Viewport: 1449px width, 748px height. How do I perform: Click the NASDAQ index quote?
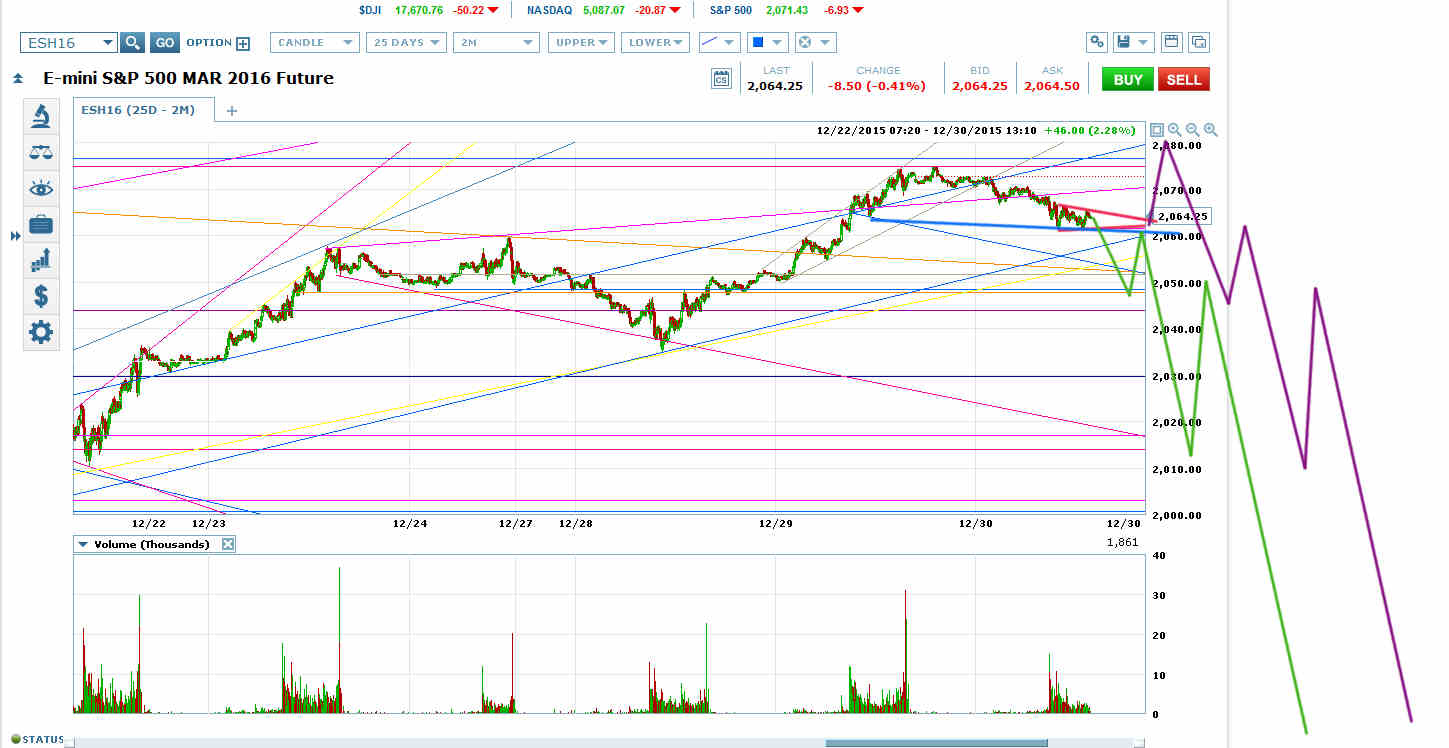tap(605, 9)
